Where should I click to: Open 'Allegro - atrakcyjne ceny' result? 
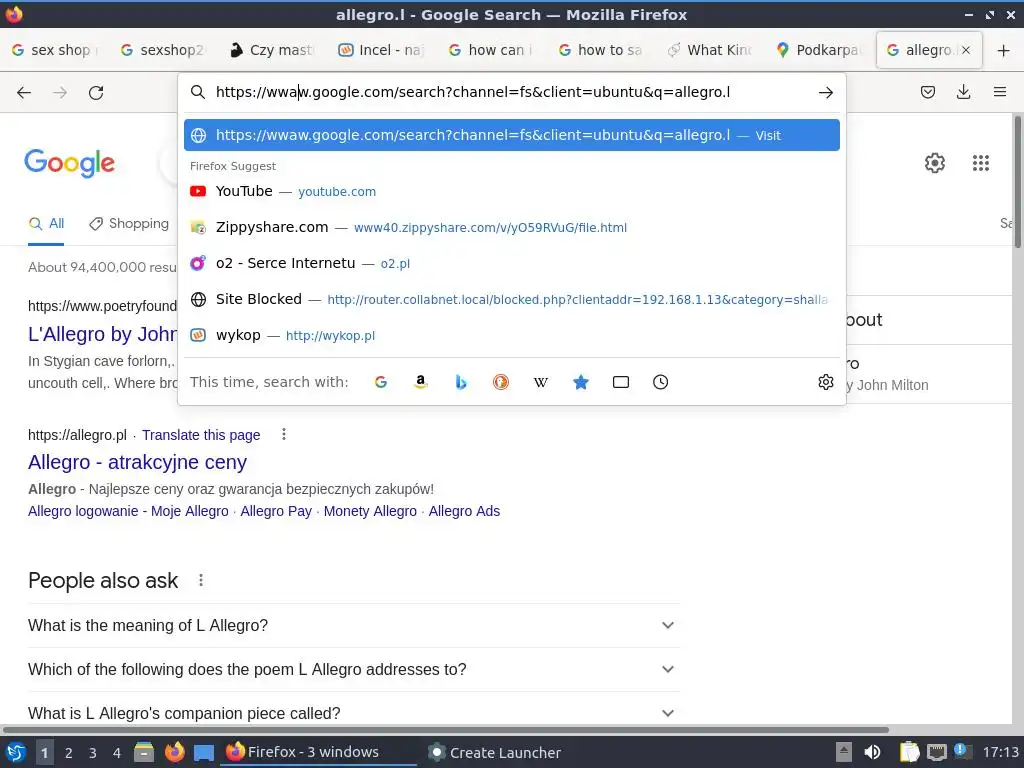tap(137, 462)
